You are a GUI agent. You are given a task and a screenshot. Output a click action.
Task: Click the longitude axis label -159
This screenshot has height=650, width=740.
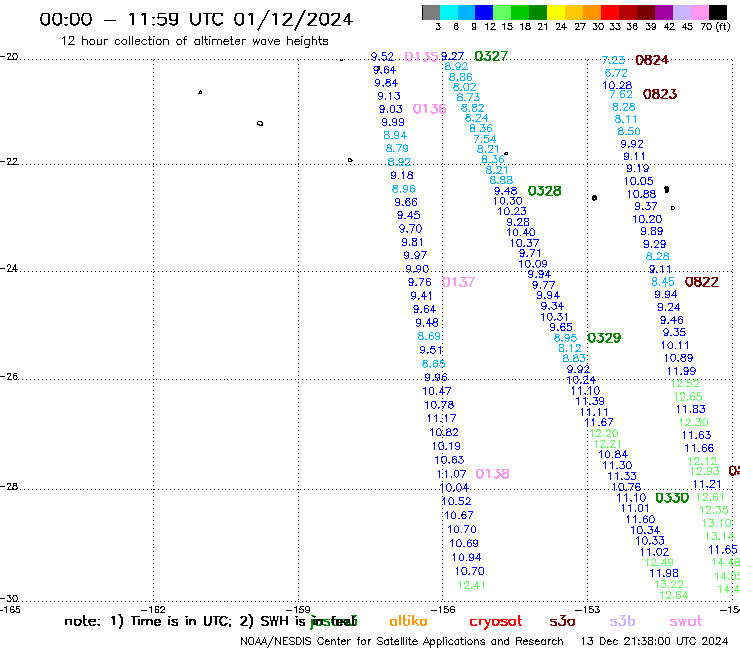(x=299, y=609)
